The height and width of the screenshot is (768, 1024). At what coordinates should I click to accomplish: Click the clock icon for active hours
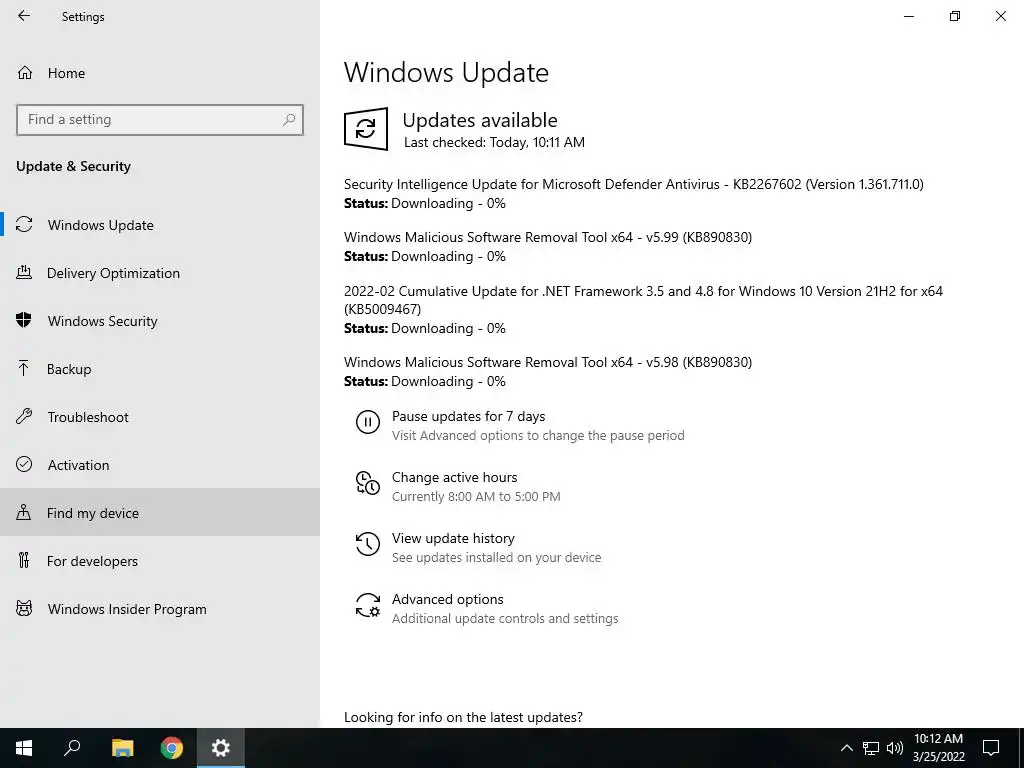pos(368,483)
